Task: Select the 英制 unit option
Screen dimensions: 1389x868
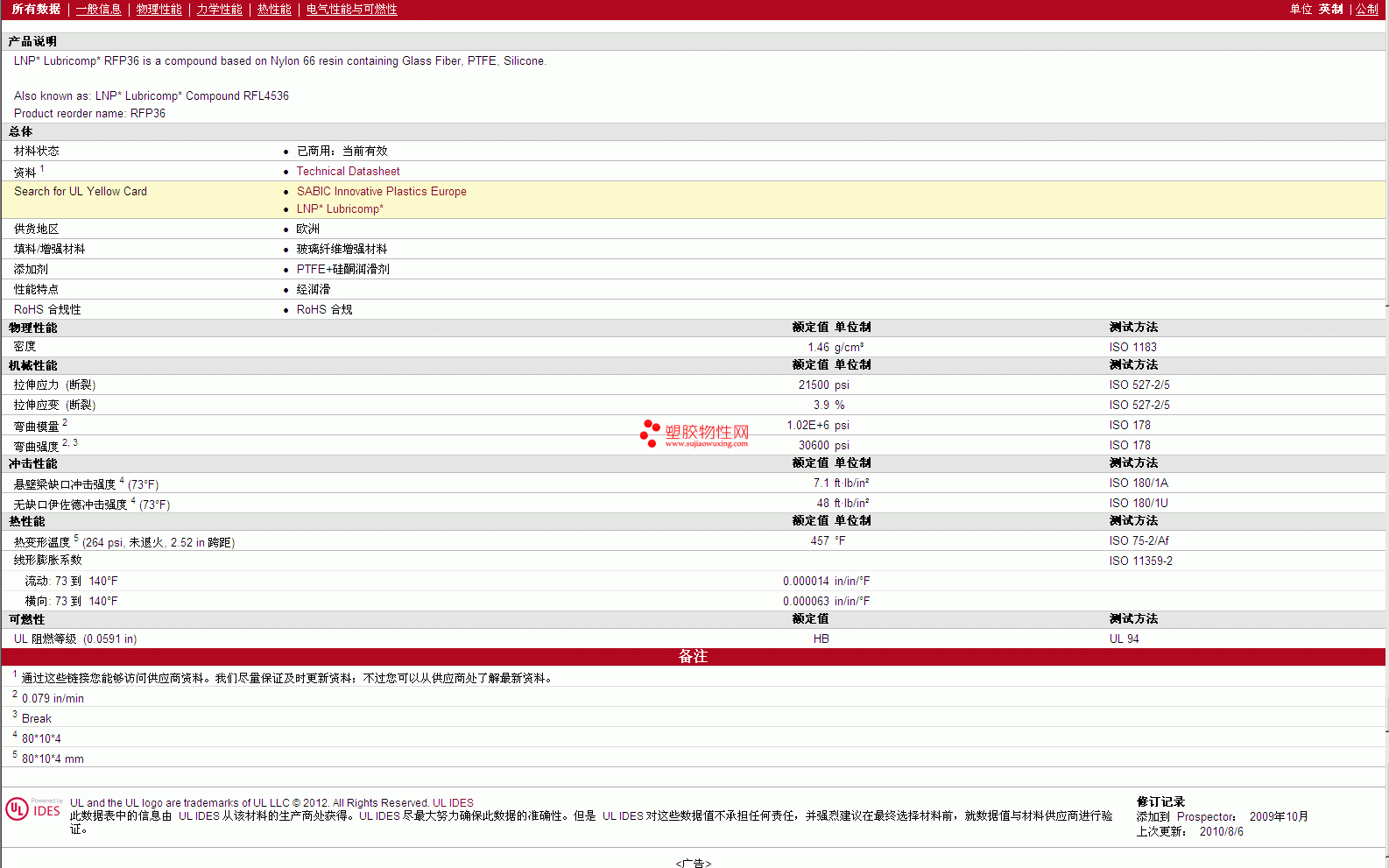Action: pos(1330,9)
